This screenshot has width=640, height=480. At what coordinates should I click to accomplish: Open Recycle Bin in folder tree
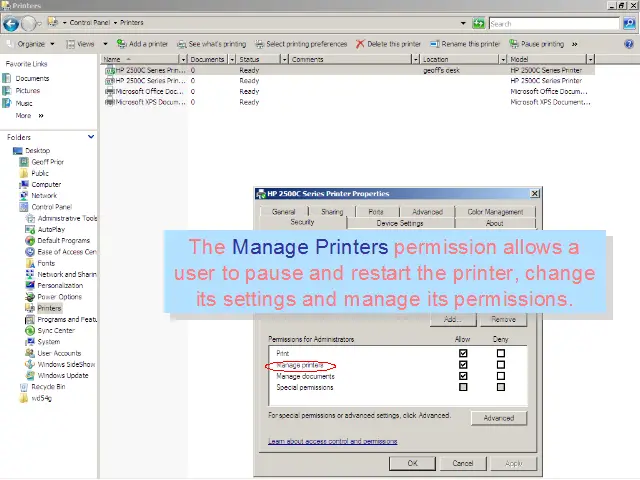click(48, 387)
